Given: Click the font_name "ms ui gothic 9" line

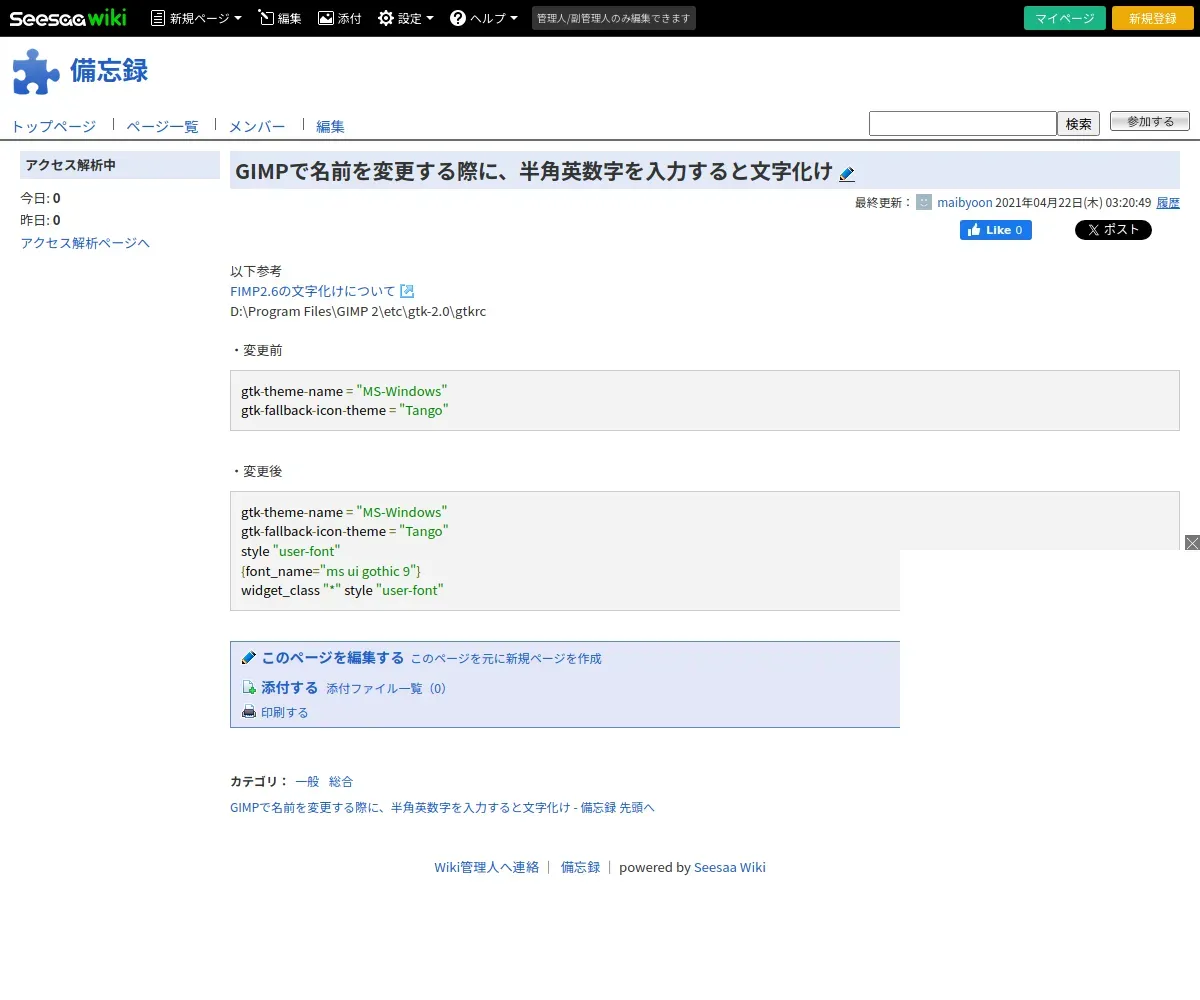Looking at the screenshot, I should [x=331, y=571].
